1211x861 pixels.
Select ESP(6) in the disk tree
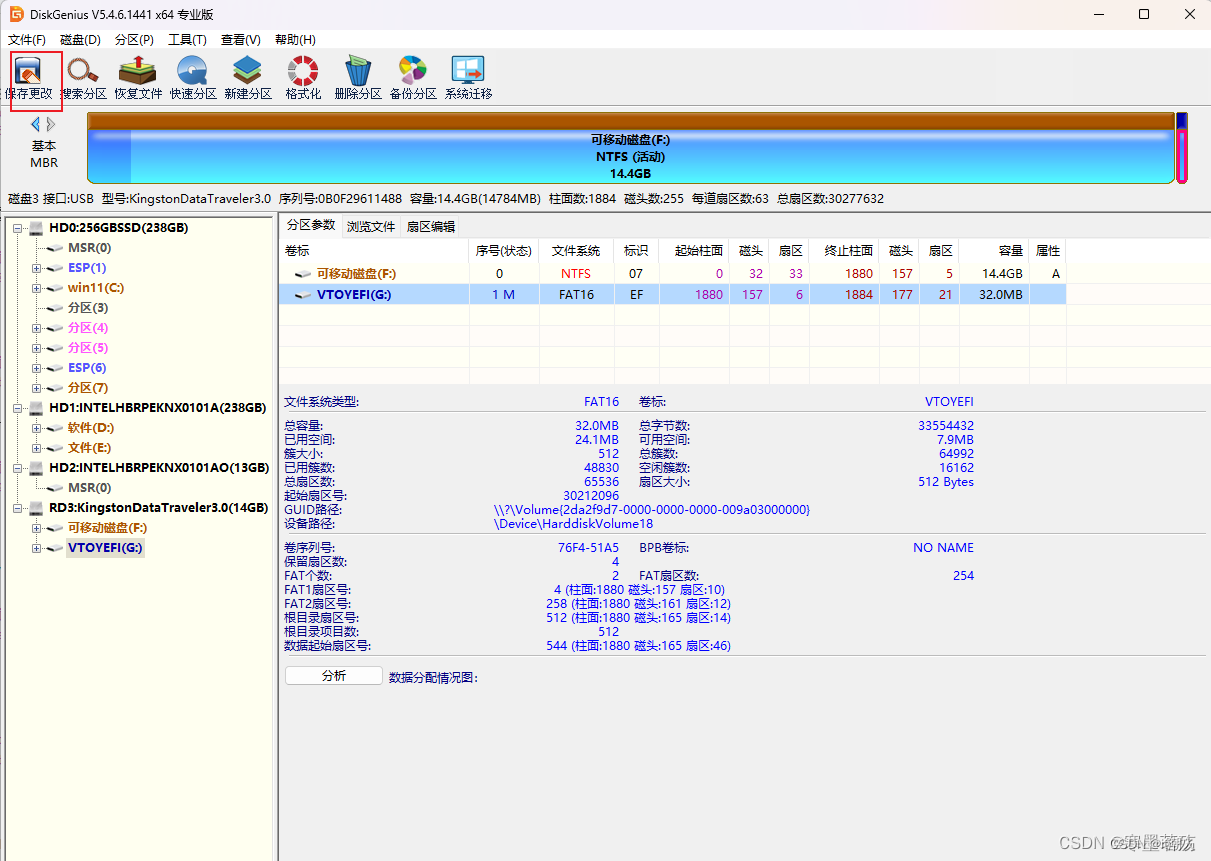click(87, 368)
